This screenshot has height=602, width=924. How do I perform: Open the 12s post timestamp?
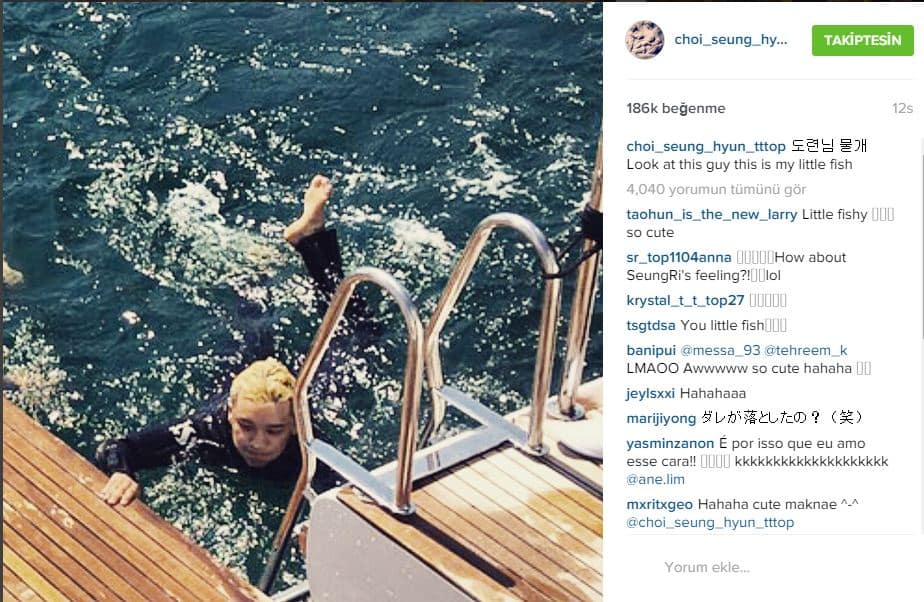coord(902,108)
